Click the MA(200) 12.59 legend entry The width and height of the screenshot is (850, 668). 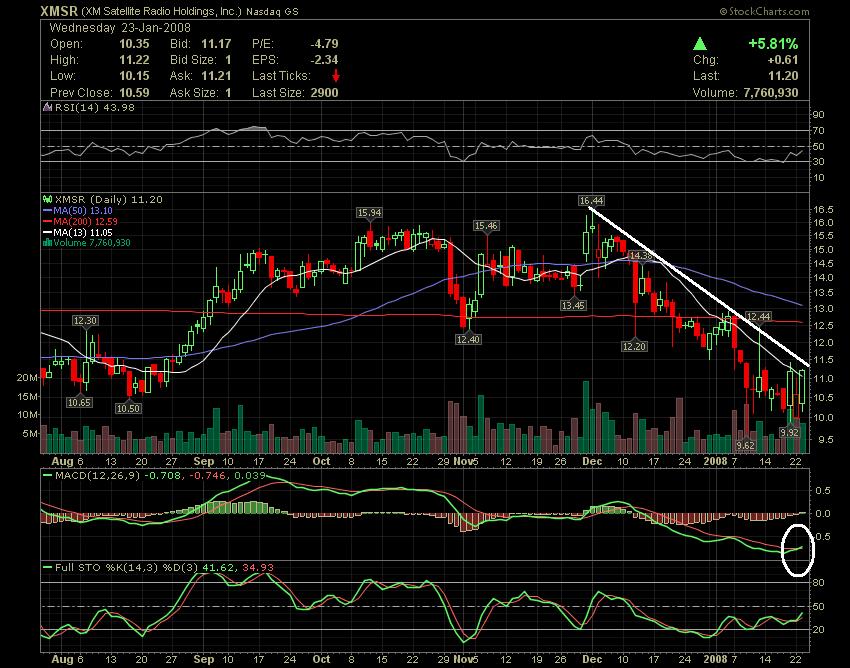pyautogui.click(x=85, y=222)
